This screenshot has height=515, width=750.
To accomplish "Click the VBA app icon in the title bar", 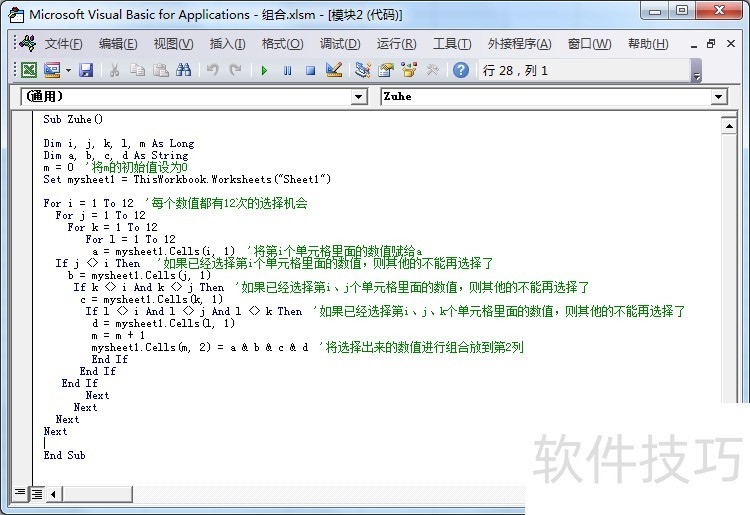I will [17, 15].
